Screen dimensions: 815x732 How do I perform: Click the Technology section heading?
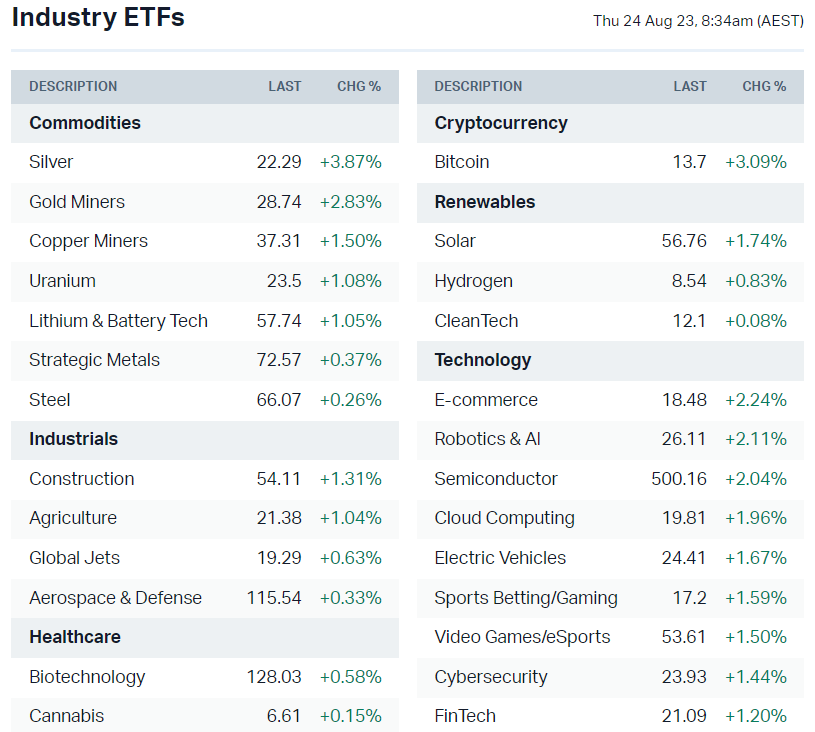482,360
